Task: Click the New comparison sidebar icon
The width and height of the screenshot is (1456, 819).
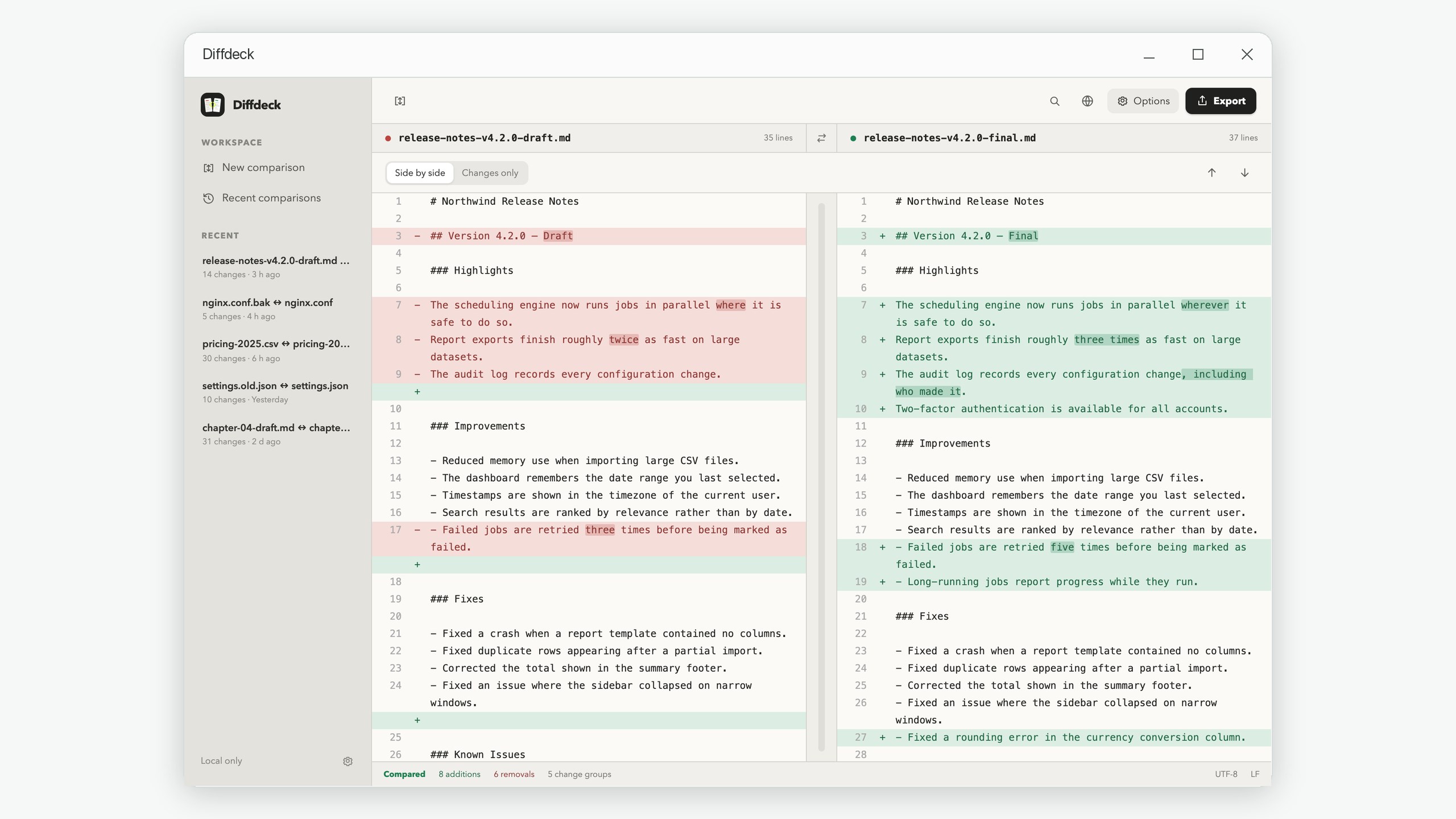Action: click(x=209, y=168)
